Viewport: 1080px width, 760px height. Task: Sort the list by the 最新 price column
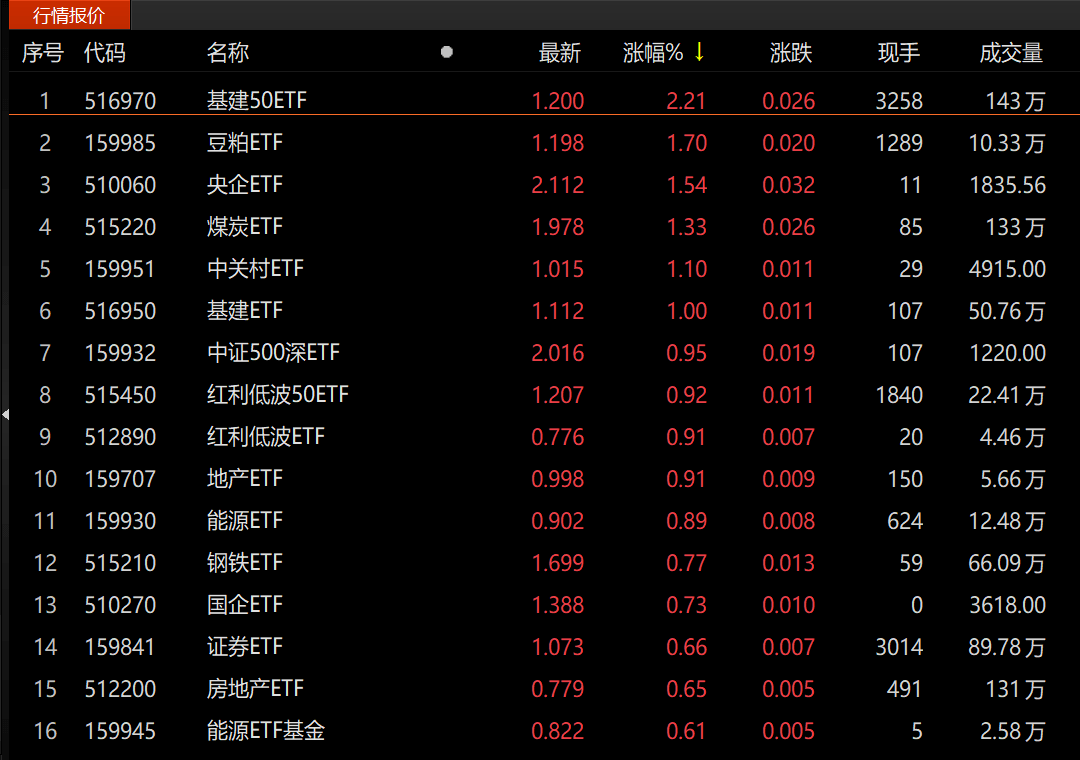(x=559, y=53)
